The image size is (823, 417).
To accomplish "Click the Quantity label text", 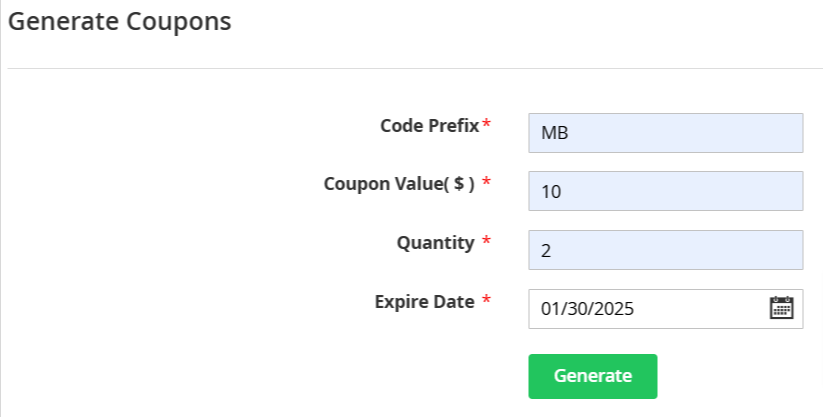I will pos(435,243).
